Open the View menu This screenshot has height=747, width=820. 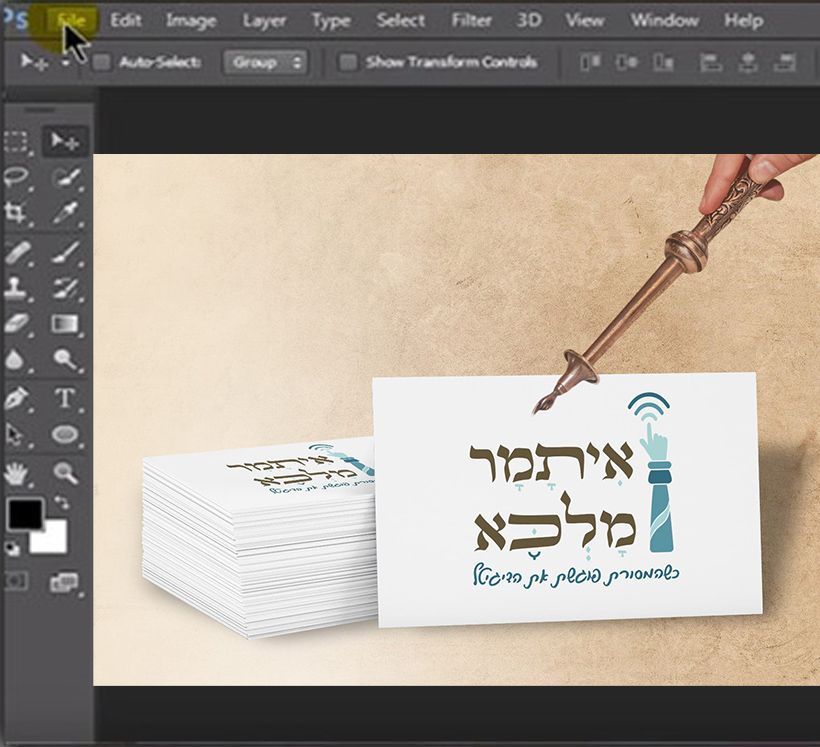click(x=585, y=21)
